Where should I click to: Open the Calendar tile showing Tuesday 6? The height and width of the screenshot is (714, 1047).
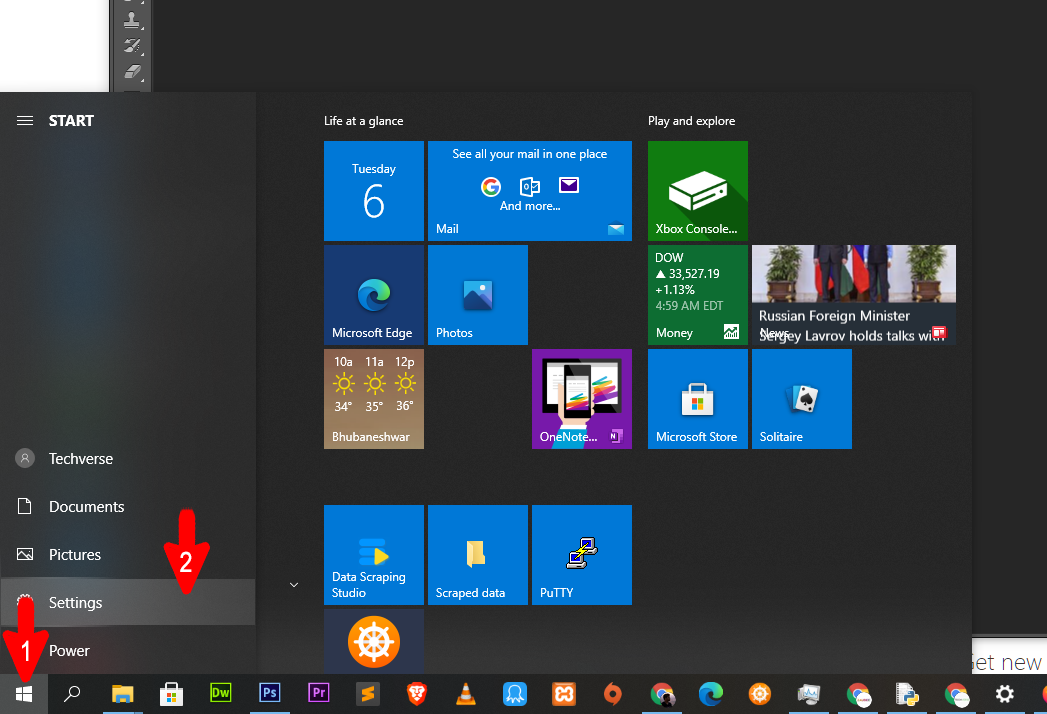pyautogui.click(x=374, y=191)
